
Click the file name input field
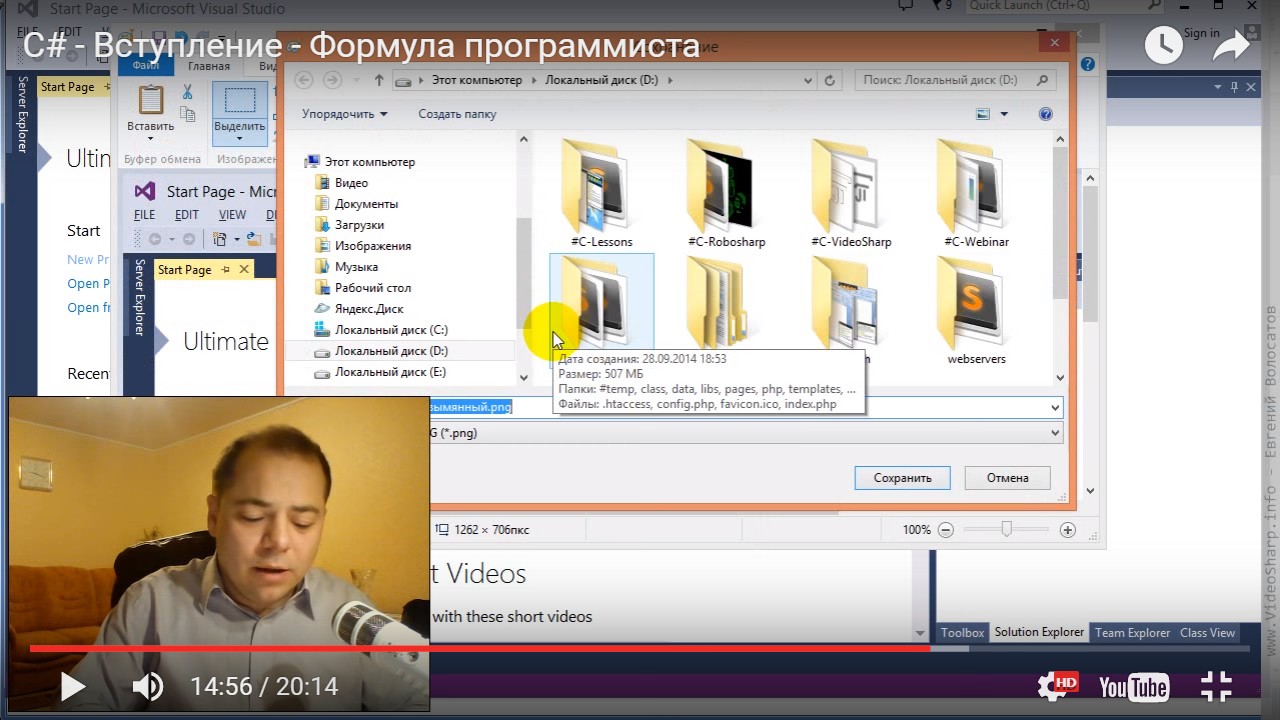[x=746, y=407]
